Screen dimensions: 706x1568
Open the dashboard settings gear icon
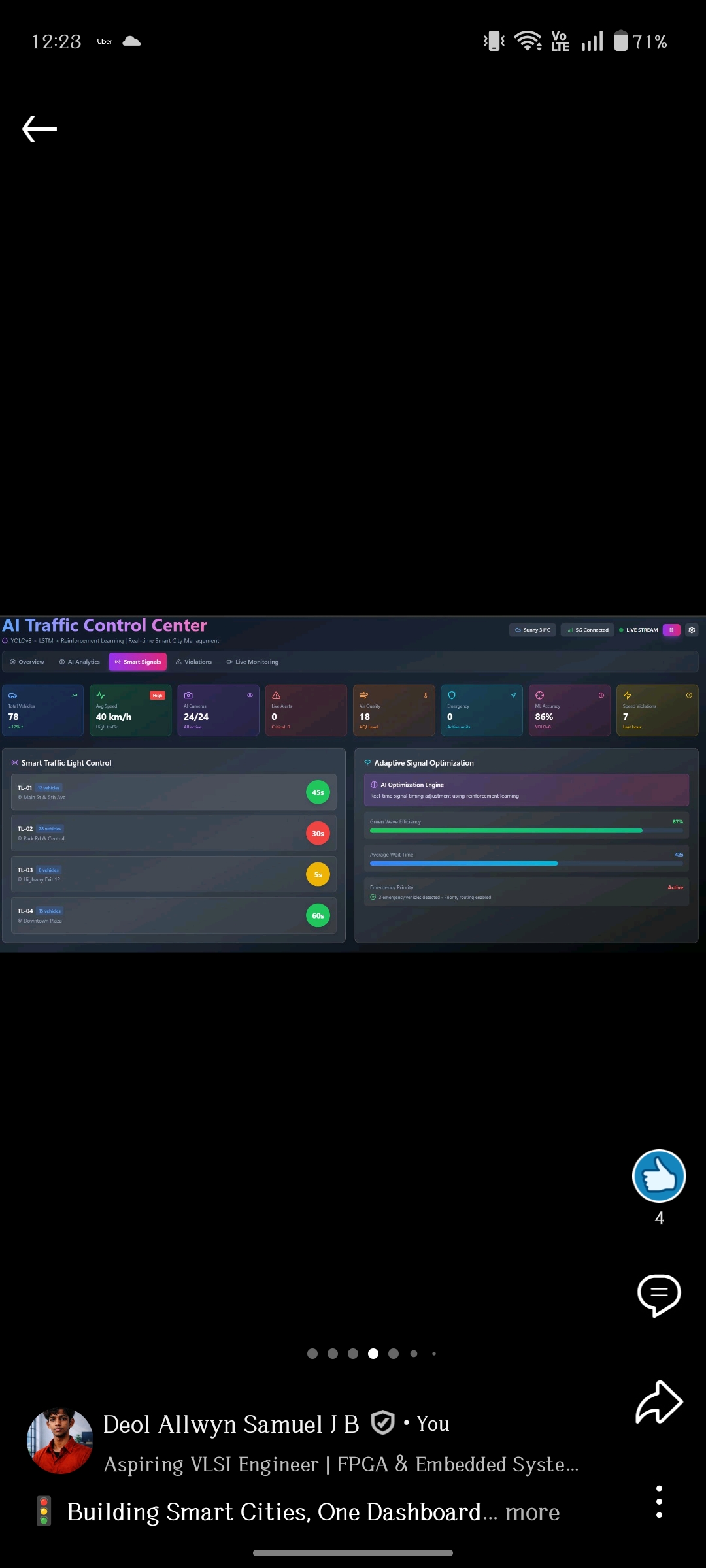pos(692,630)
